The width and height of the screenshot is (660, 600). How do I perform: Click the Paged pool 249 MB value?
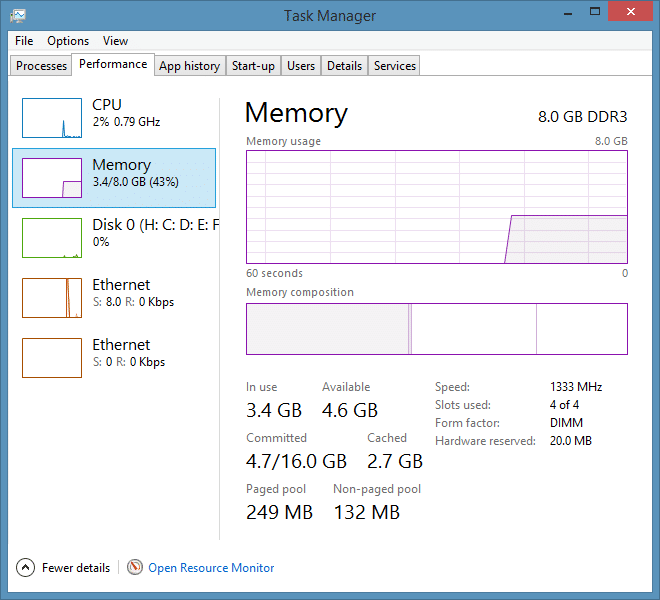(279, 512)
